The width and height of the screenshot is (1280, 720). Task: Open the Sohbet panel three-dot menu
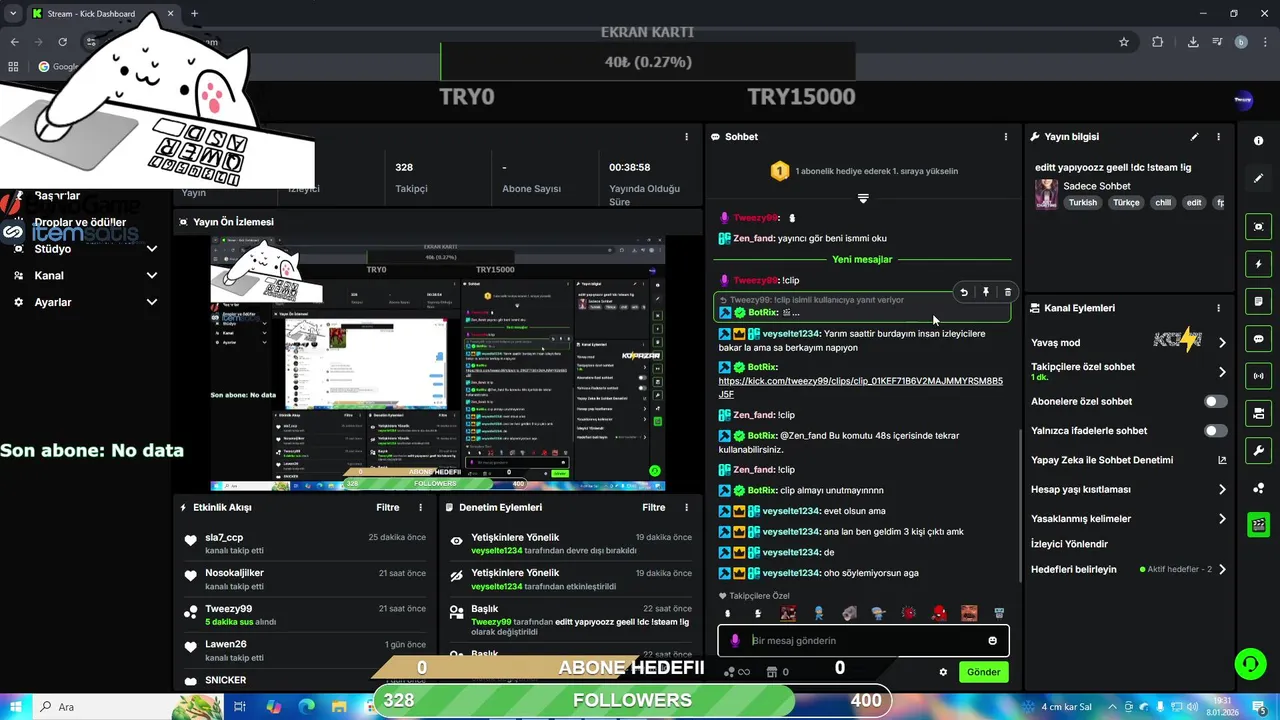pos(1006,137)
